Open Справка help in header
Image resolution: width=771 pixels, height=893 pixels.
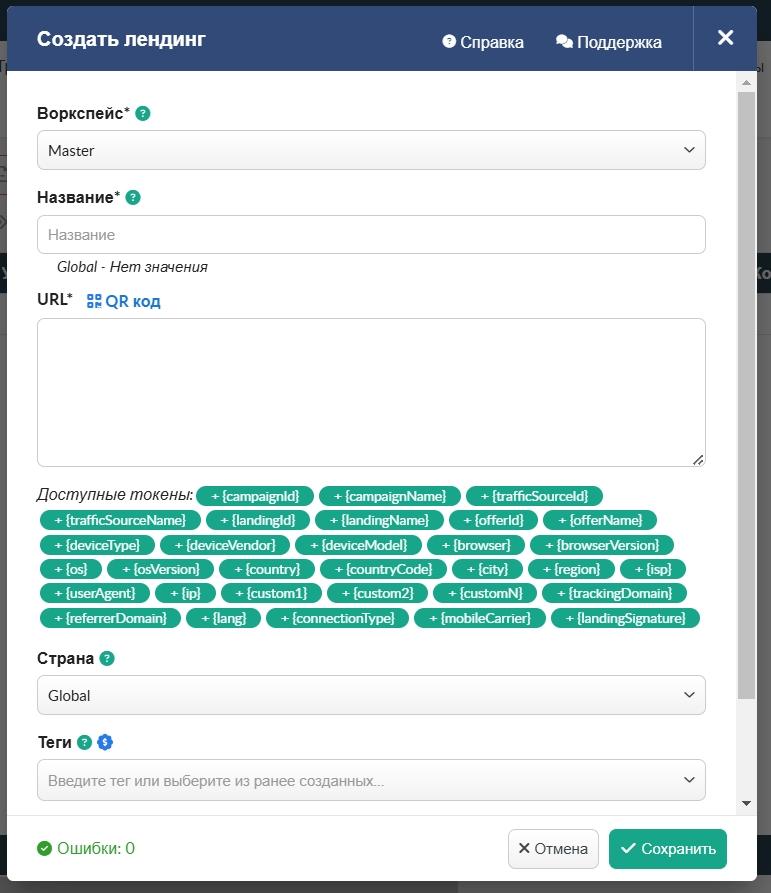pyautogui.click(x=483, y=42)
